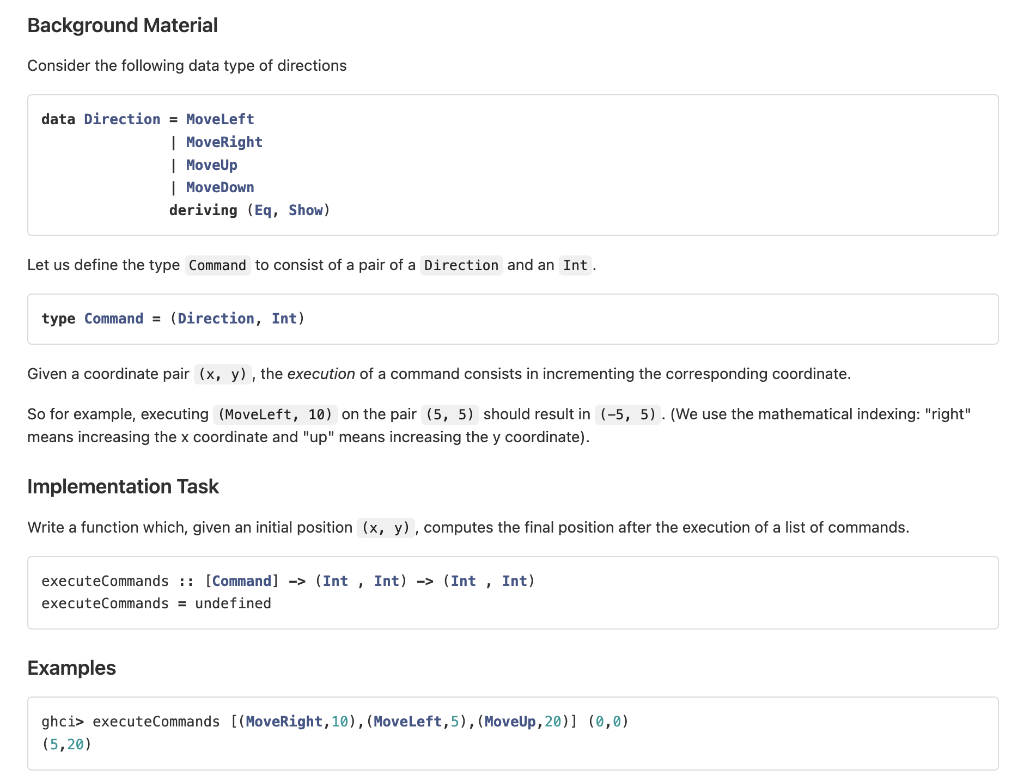Click the deriving keyword in the Direction declaration
The width and height of the screenshot is (1024, 782).
pyautogui.click(x=202, y=210)
